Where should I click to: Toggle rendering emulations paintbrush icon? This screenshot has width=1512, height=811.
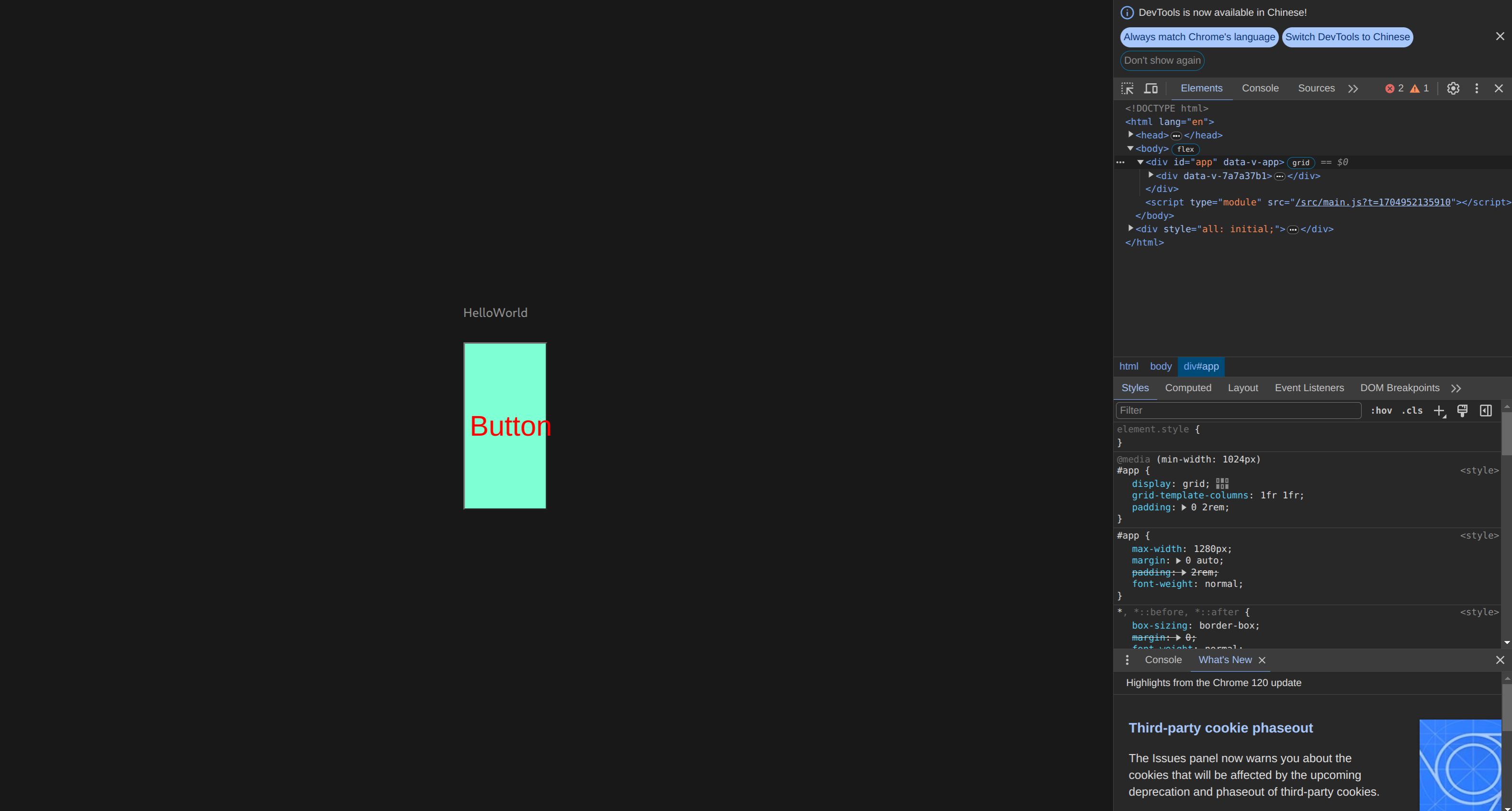(x=1462, y=411)
